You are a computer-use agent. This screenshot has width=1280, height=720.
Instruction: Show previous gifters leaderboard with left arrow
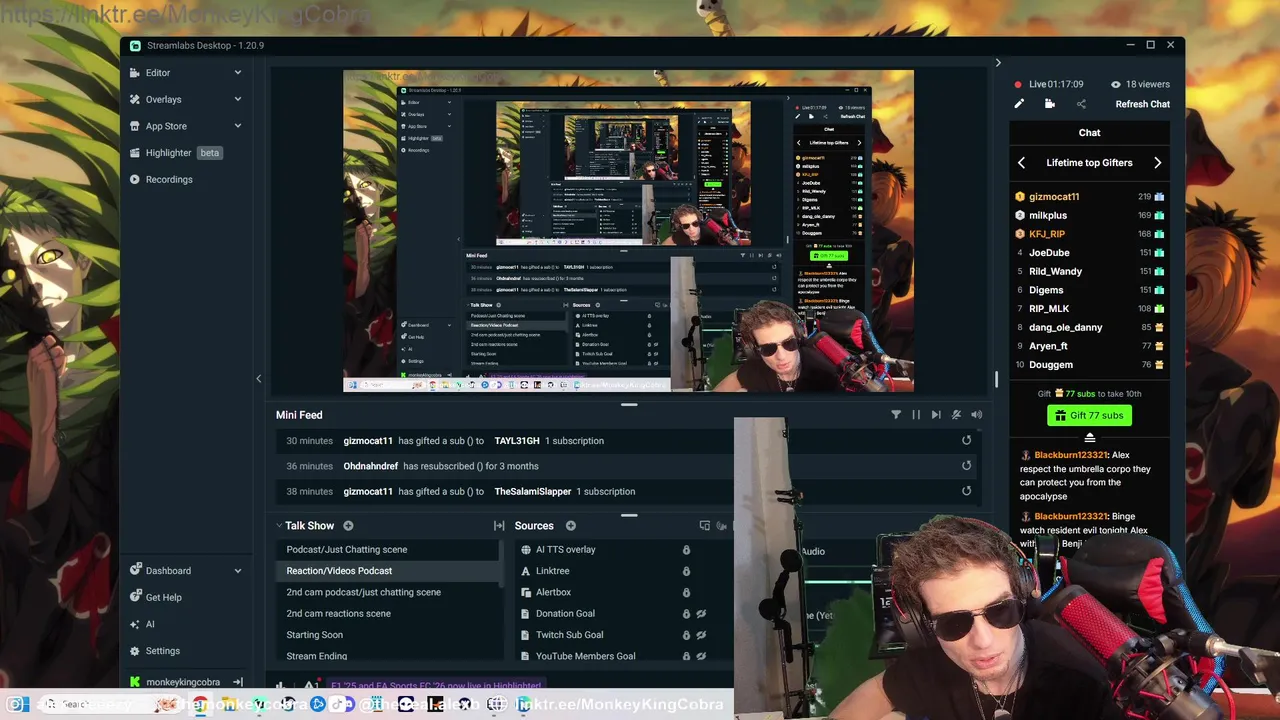point(1021,162)
